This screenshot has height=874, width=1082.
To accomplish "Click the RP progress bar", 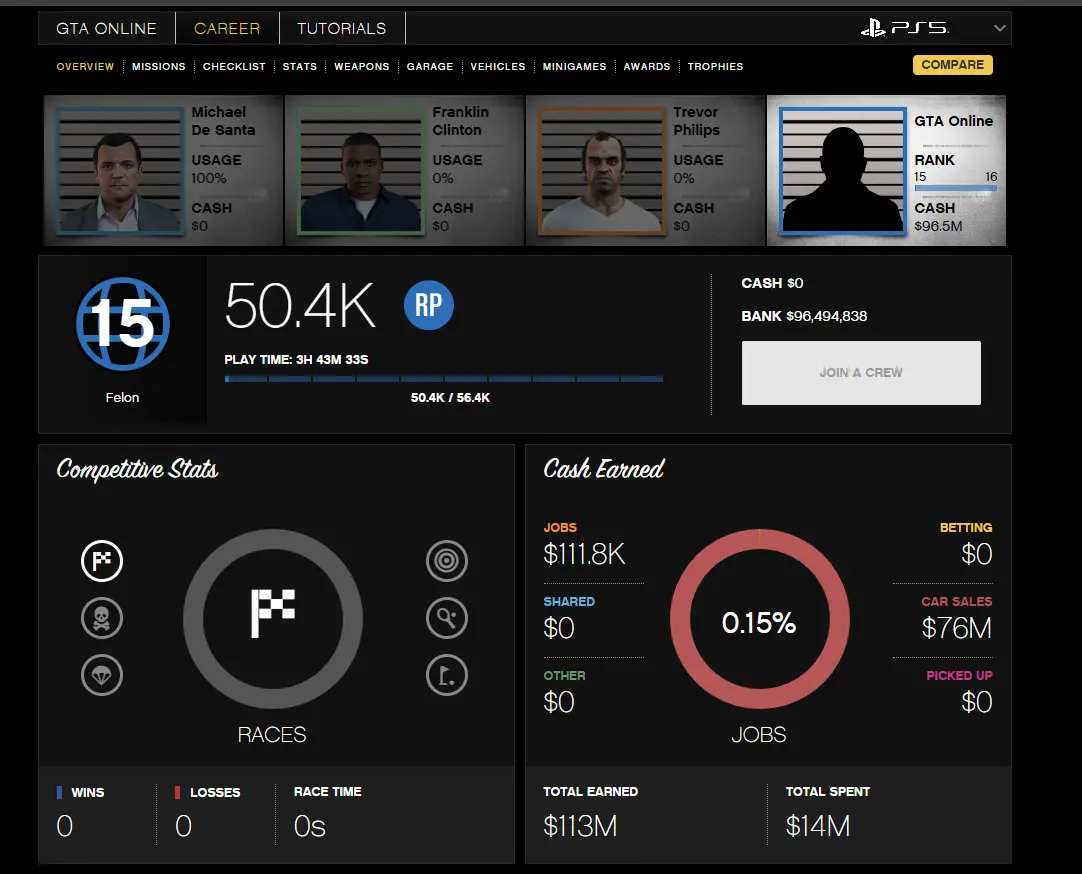I will 444,379.
